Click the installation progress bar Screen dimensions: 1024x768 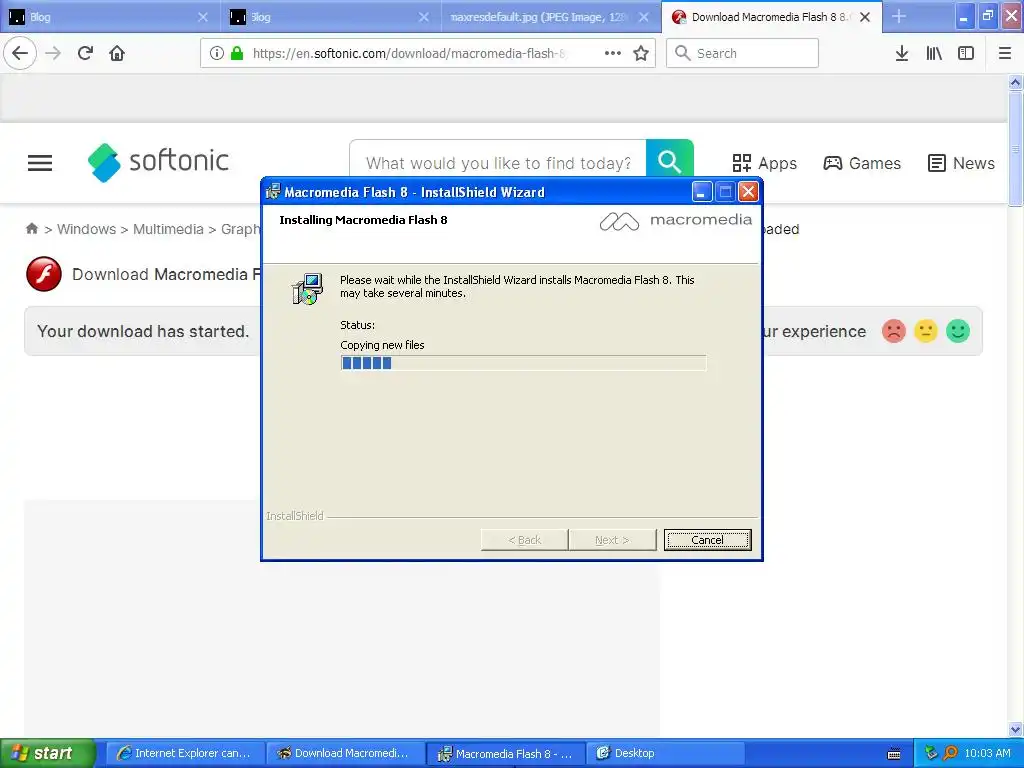523,363
